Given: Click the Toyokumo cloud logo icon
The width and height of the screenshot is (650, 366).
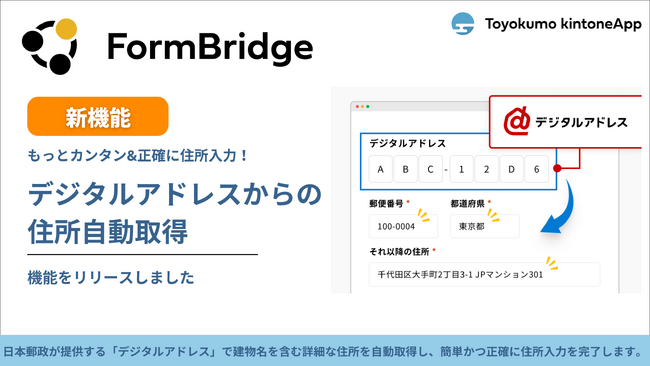Looking at the screenshot, I should [463, 24].
